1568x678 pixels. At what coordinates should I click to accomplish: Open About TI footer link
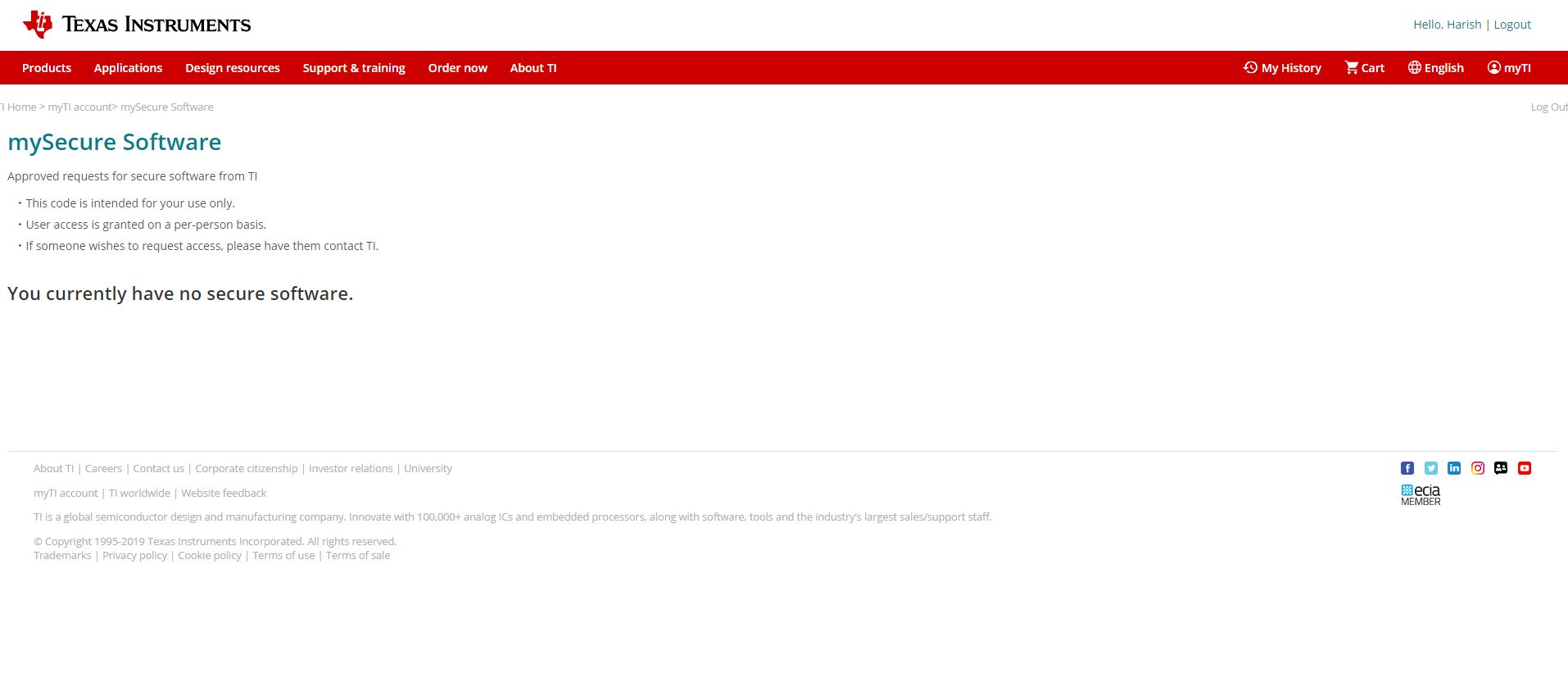pos(53,469)
